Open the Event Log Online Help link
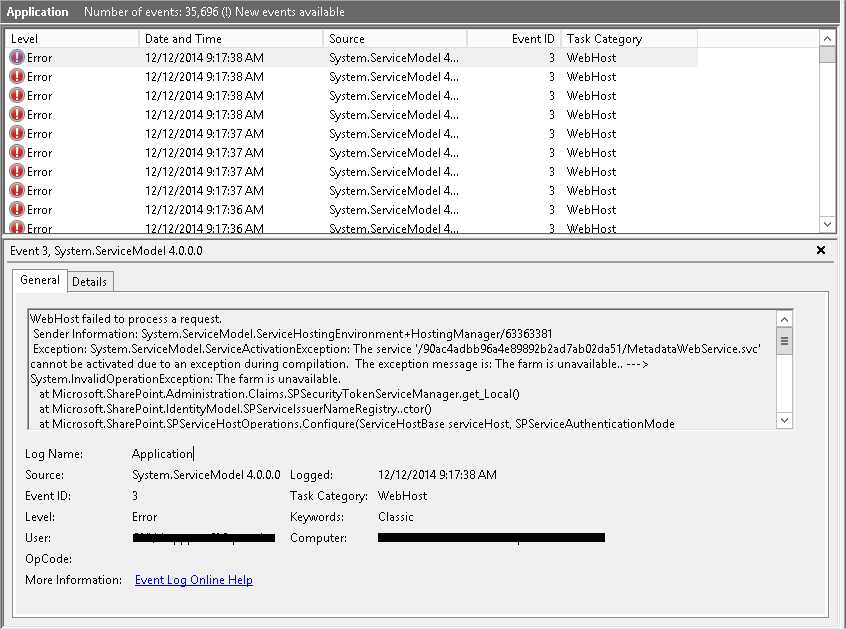Screen dimensions: 846x629 [x=194, y=580]
